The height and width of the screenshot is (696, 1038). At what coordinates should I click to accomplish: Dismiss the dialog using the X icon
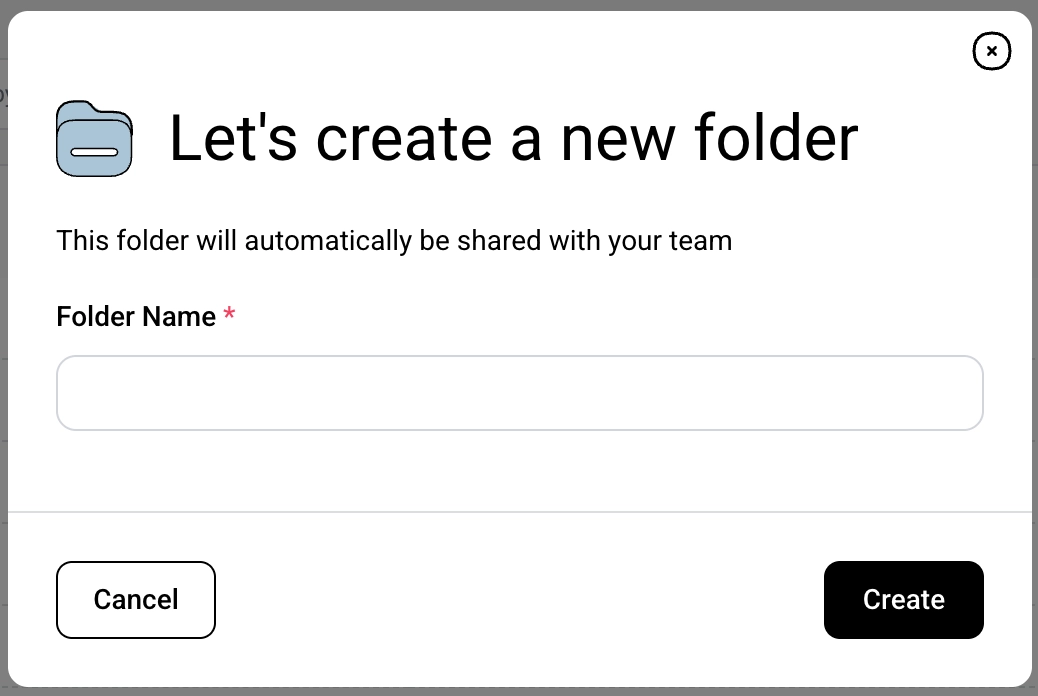coord(991,51)
